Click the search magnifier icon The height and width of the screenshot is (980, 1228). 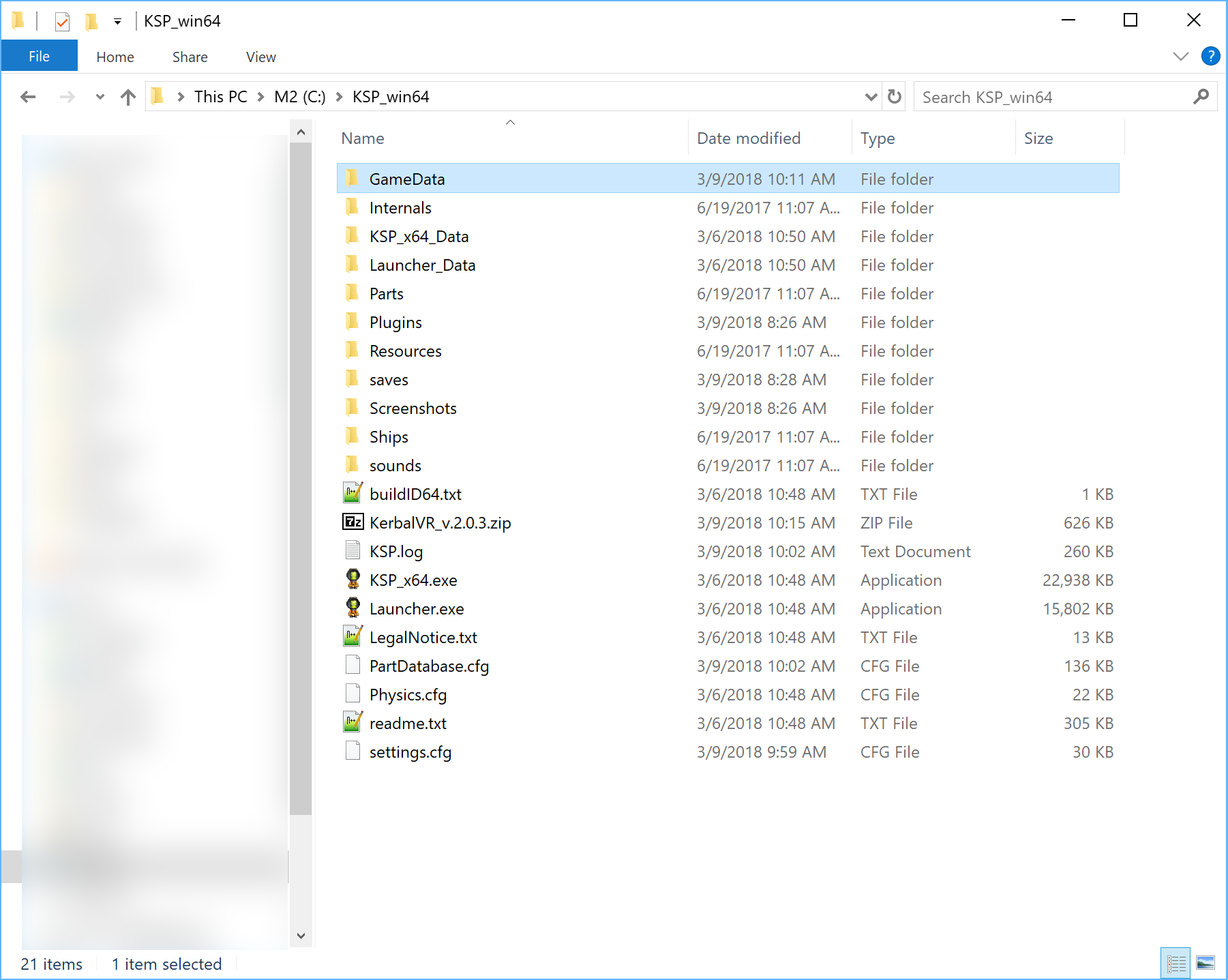[1201, 97]
